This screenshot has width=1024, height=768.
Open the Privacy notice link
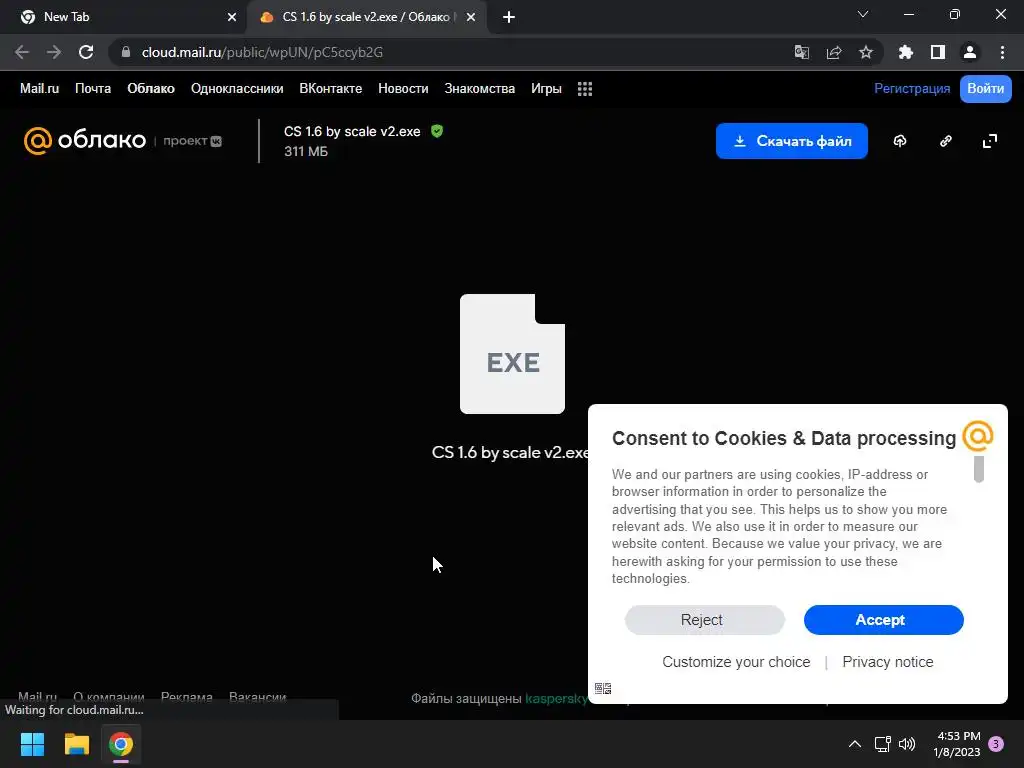(x=888, y=662)
